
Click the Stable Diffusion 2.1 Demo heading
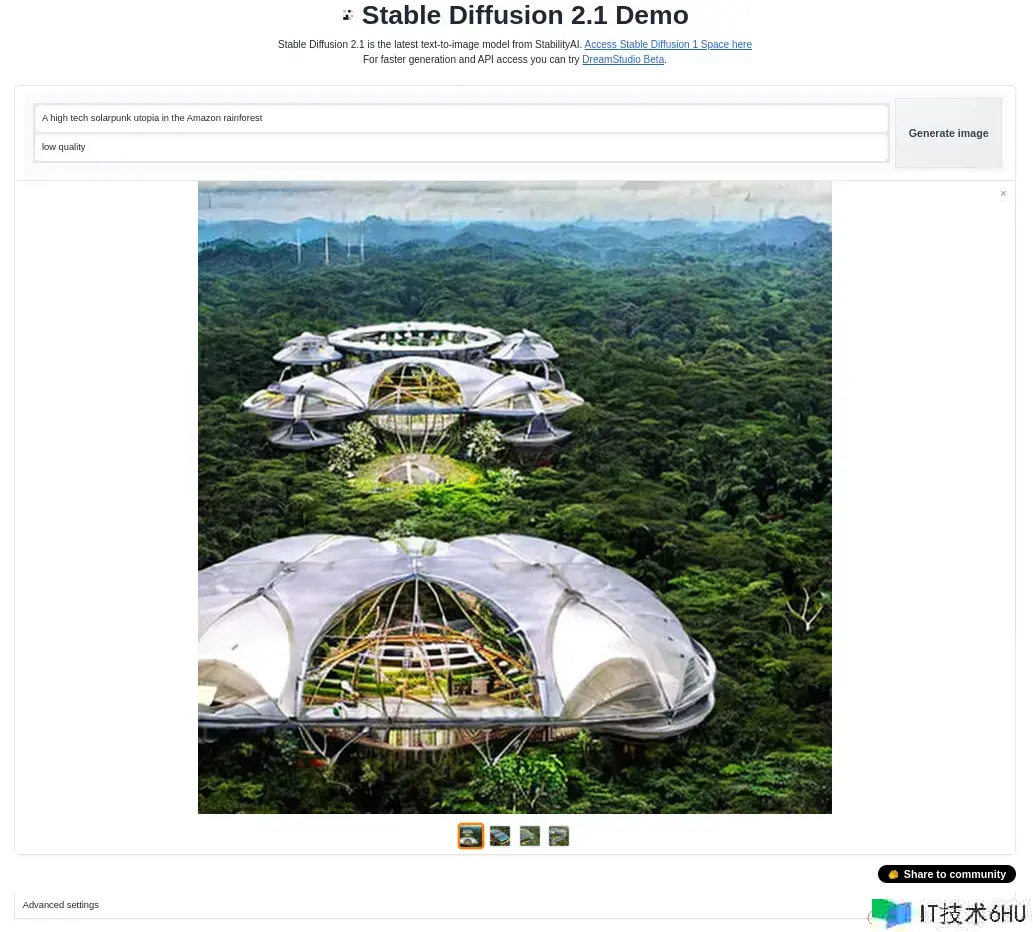(524, 15)
